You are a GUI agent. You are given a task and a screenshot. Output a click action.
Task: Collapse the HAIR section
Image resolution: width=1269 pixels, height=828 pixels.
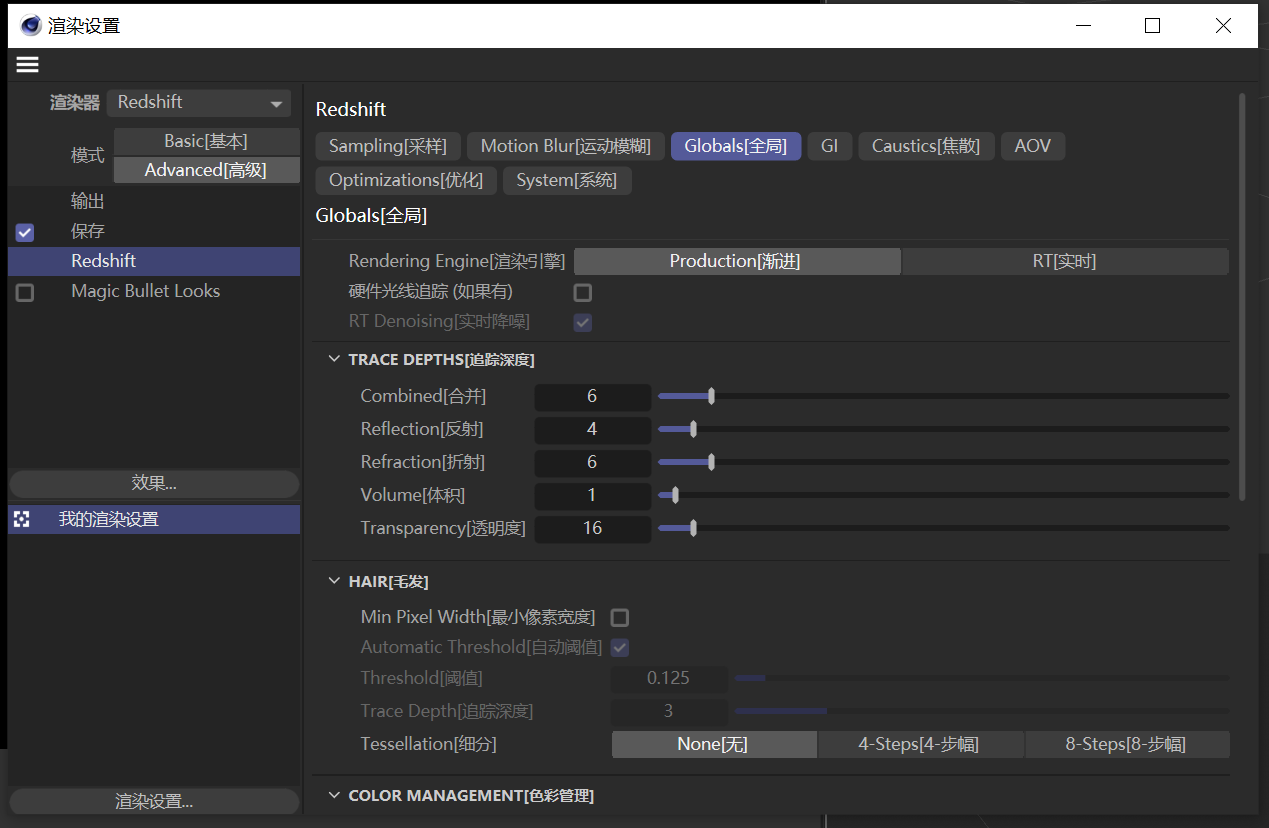tap(334, 581)
